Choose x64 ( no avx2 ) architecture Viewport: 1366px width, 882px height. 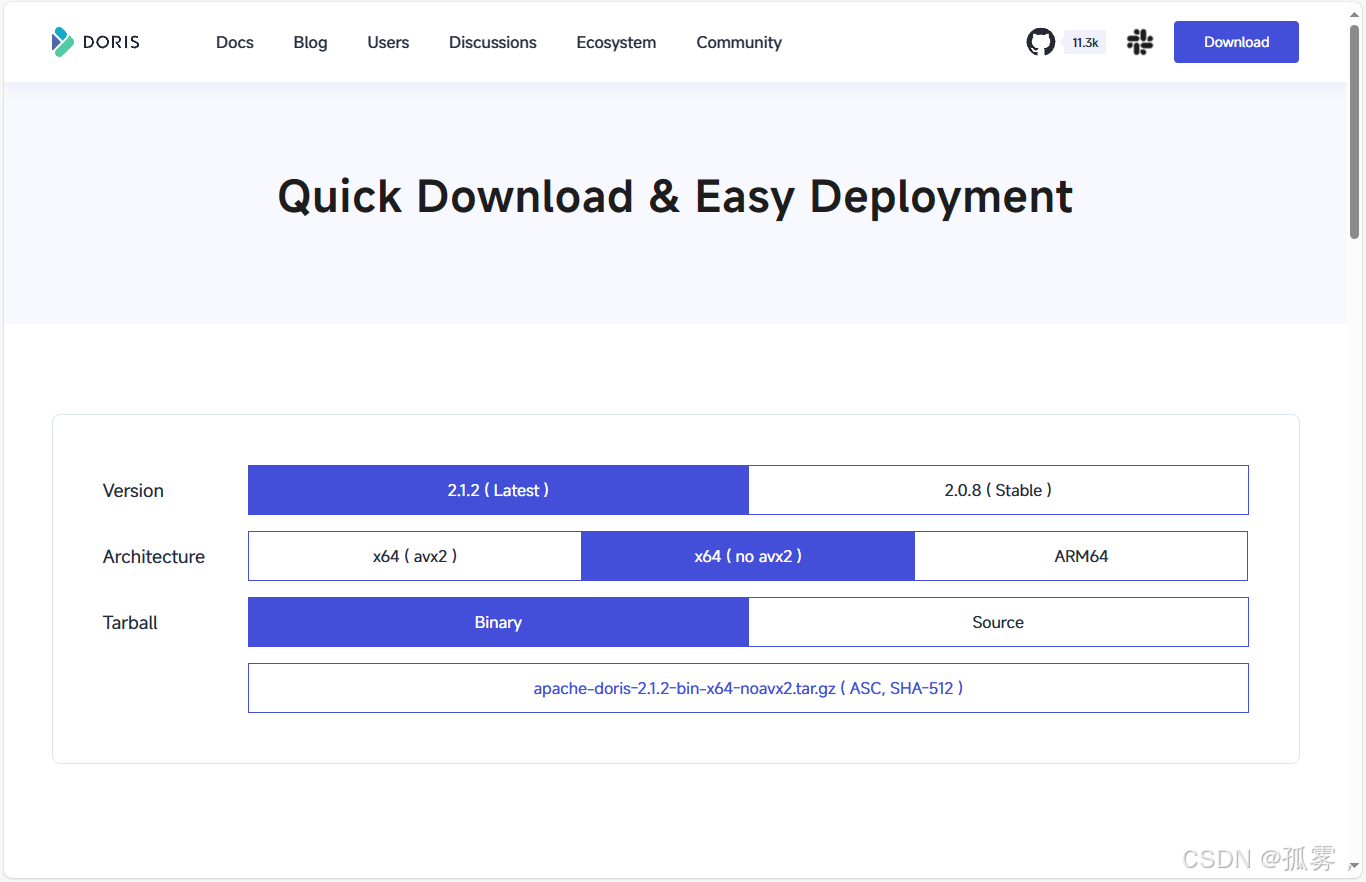click(748, 556)
